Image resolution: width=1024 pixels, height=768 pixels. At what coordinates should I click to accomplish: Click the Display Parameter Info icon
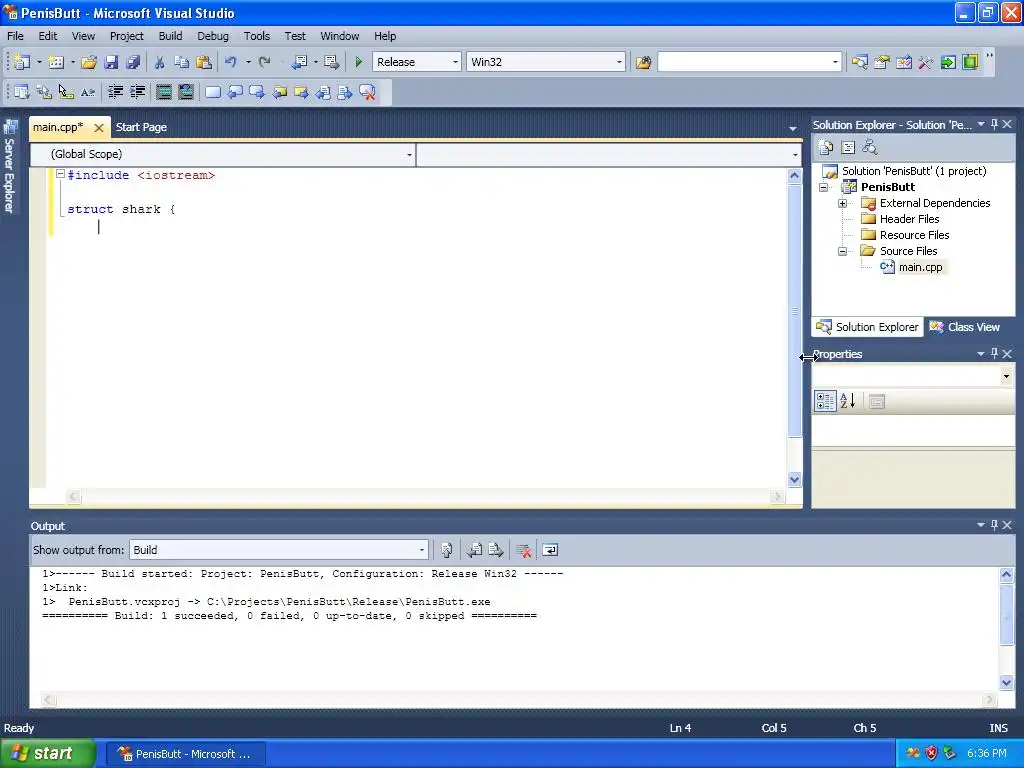[44, 92]
